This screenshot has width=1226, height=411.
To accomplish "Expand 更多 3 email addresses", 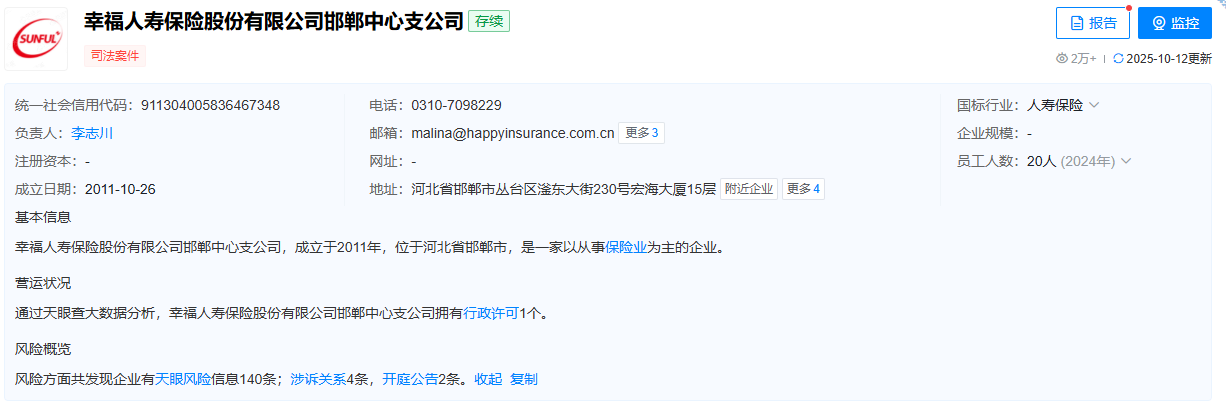I will pos(641,133).
